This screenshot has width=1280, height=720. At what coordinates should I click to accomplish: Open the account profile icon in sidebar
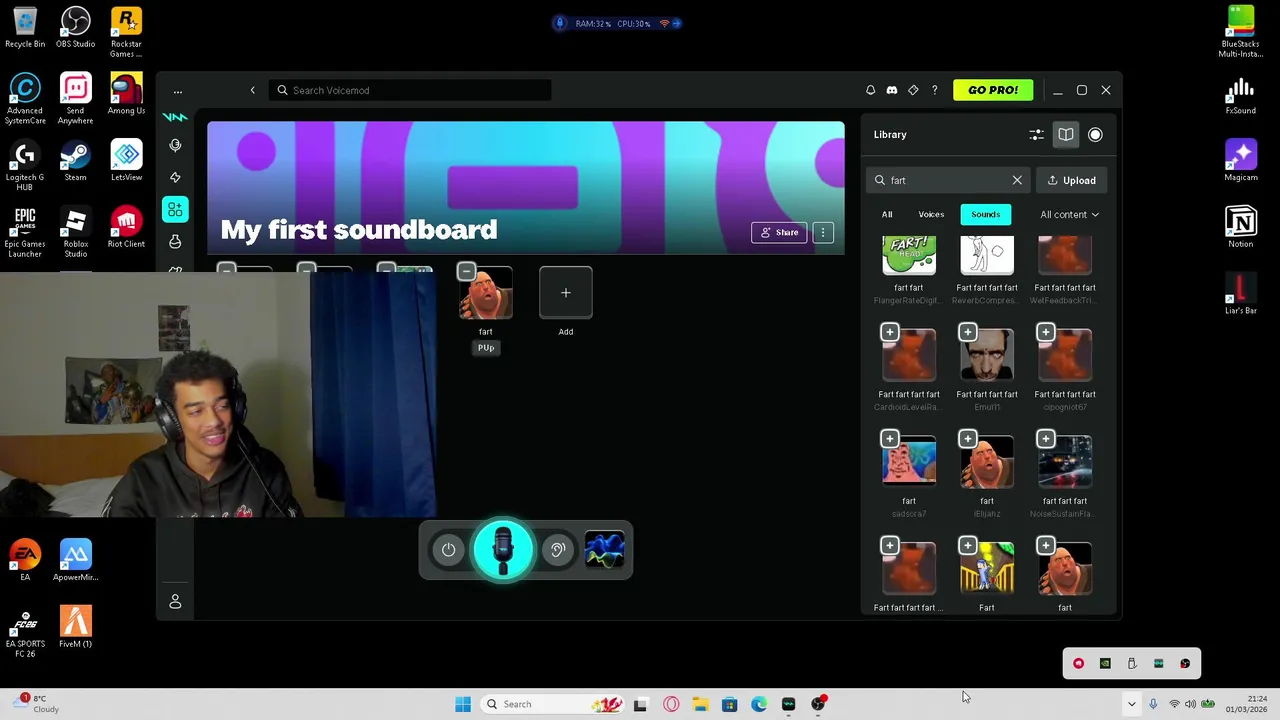click(175, 601)
